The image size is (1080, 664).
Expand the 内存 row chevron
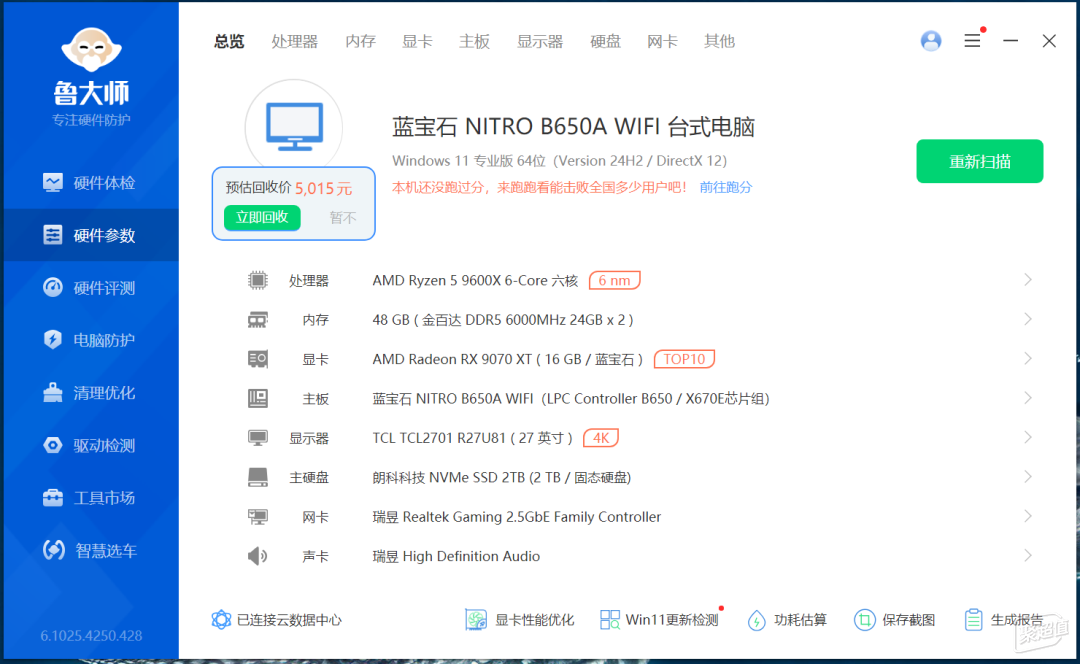coord(1028,319)
